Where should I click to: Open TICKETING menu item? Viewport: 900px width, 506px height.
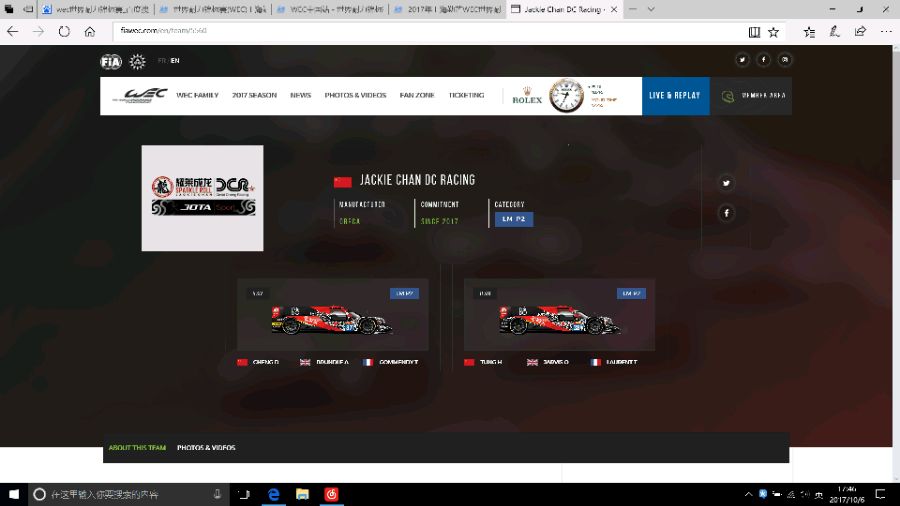pyautogui.click(x=466, y=95)
